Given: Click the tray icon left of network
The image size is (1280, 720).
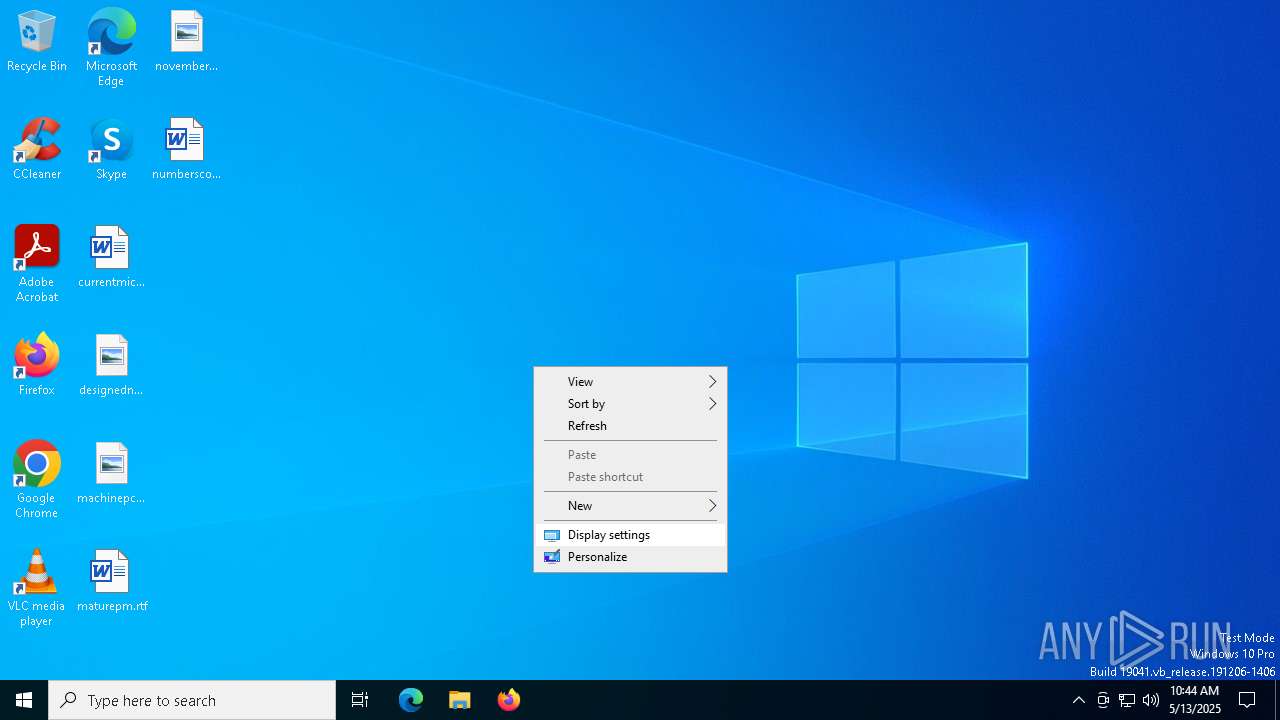Looking at the screenshot, I should point(1103,700).
